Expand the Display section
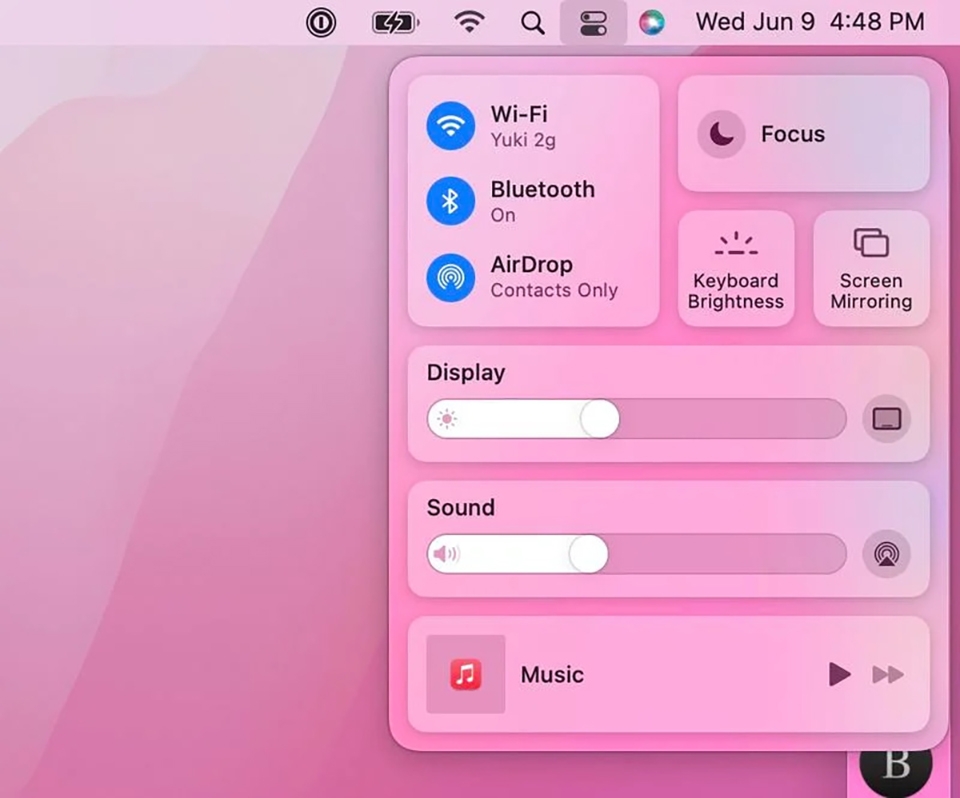Viewport: 960px width, 798px height. [x=465, y=372]
